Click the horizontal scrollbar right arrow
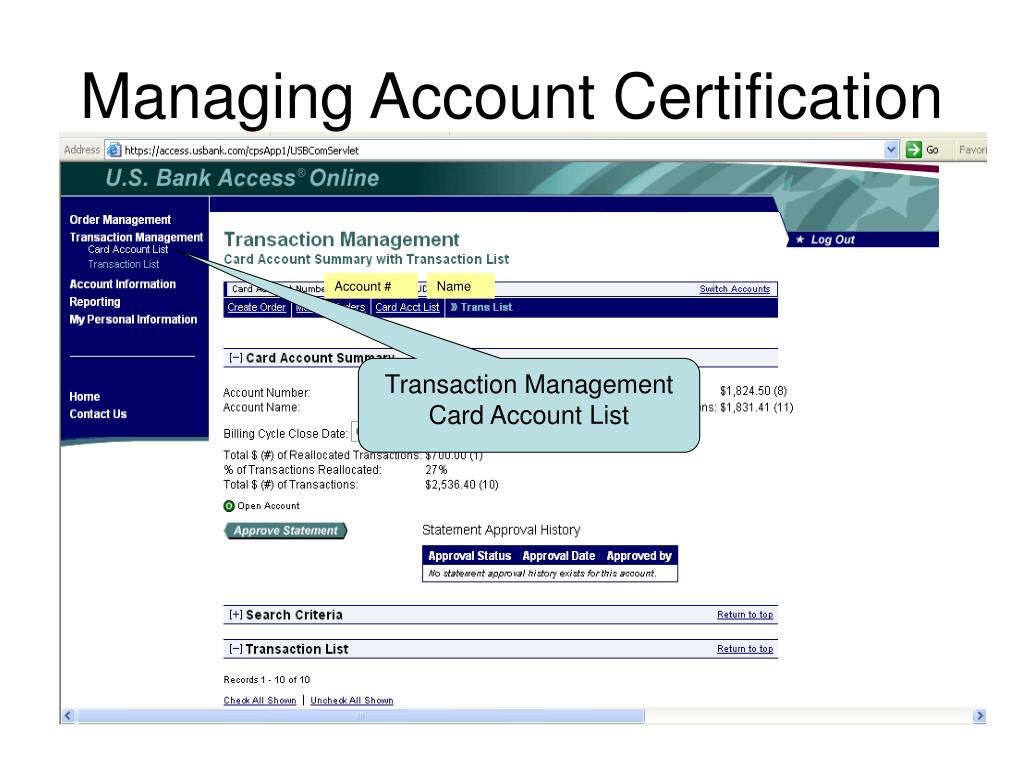Image resolution: width=1024 pixels, height=768 pixels. click(979, 716)
